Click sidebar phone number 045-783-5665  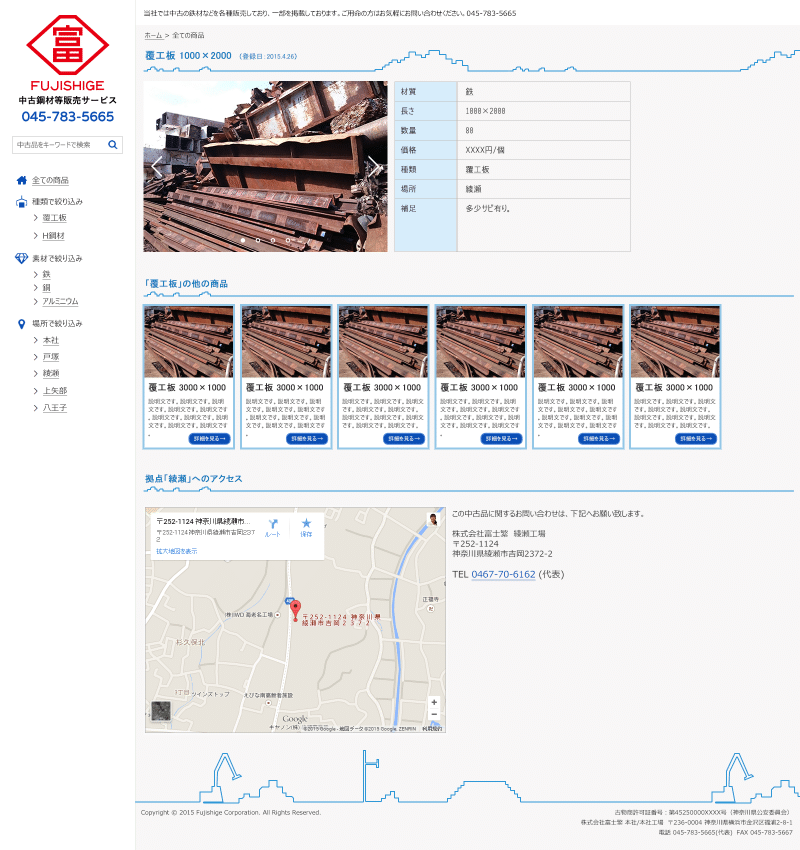pyautogui.click(x=68, y=117)
